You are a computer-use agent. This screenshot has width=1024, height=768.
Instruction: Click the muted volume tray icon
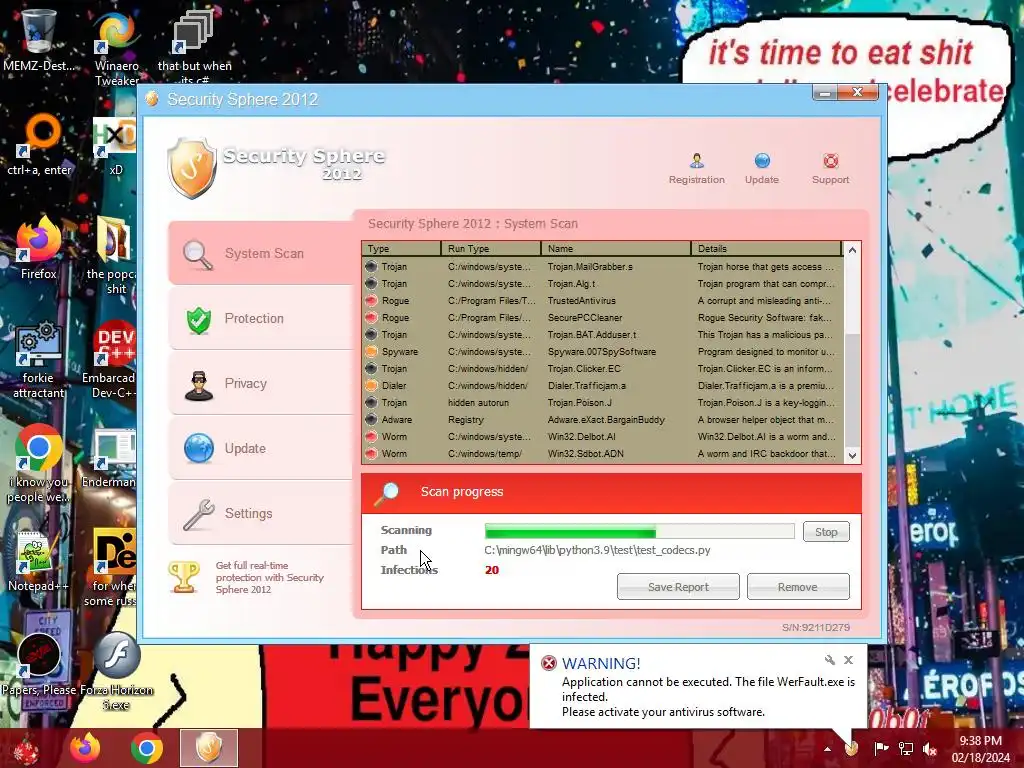pyautogui.click(x=929, y=749)
